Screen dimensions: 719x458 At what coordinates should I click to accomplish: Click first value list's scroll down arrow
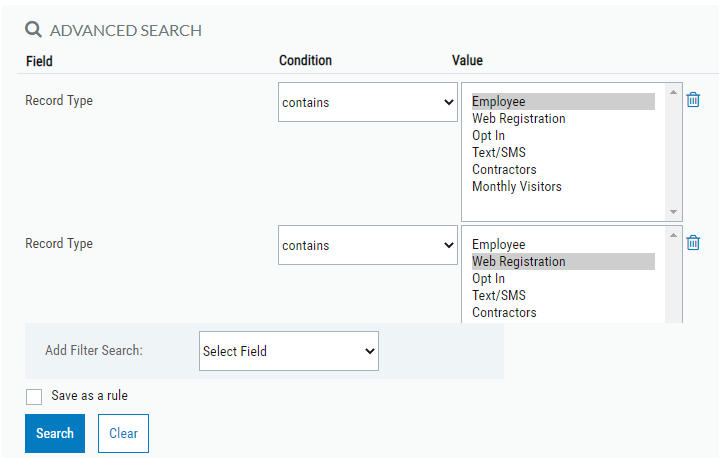[673, 211]
